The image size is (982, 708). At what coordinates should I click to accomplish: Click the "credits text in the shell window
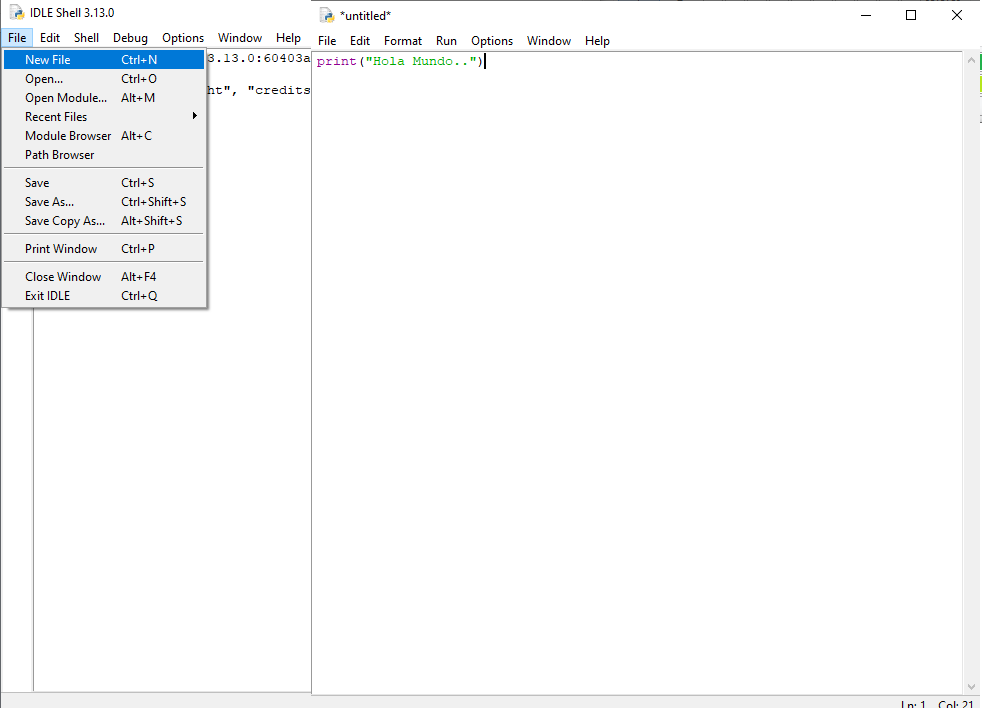coord(279,90)
